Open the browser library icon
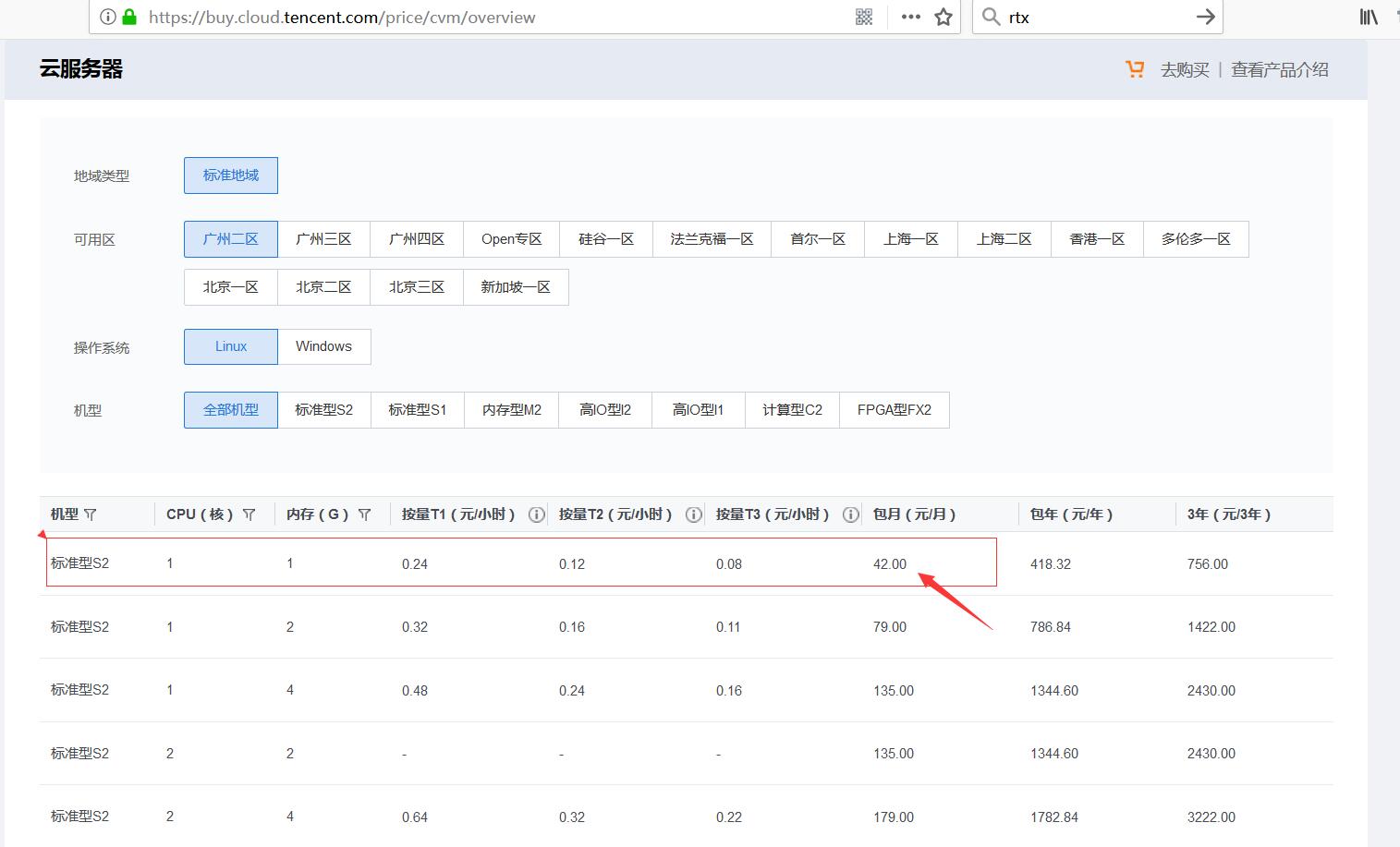 [1369, 17]
